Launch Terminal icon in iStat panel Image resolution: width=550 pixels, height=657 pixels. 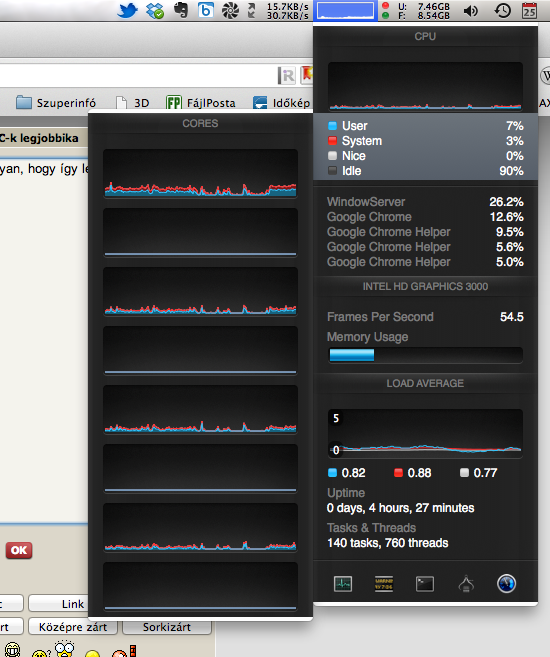pos(425,584)
